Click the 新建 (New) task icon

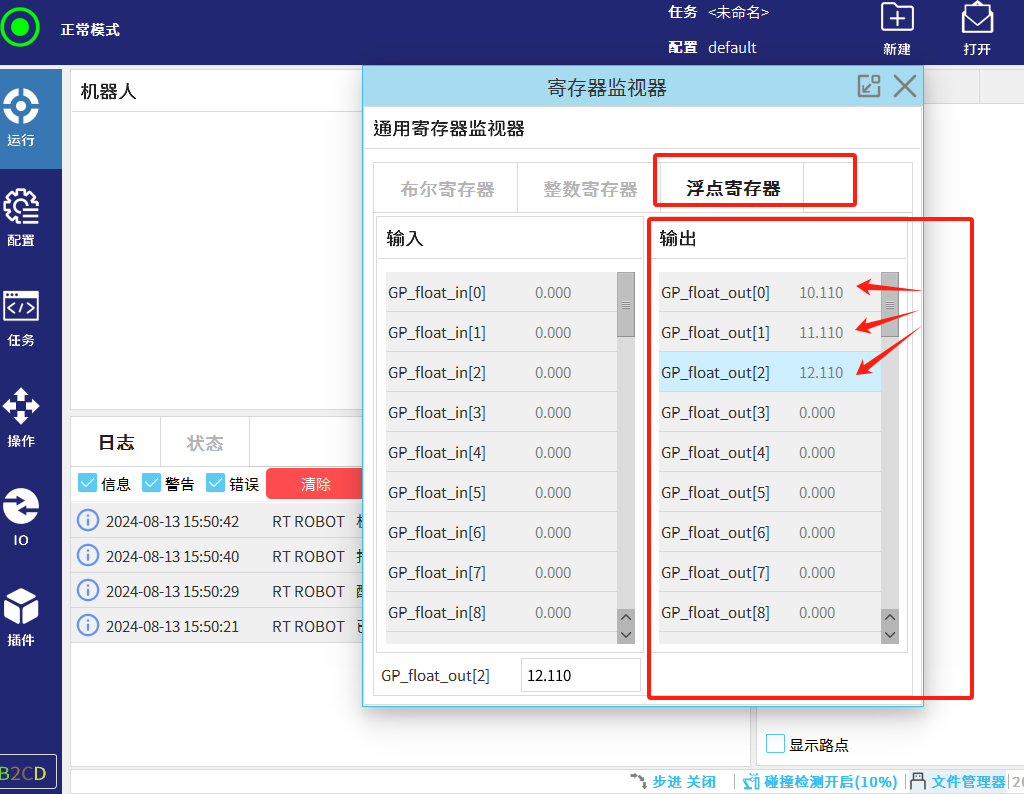(x=897, y=28)
